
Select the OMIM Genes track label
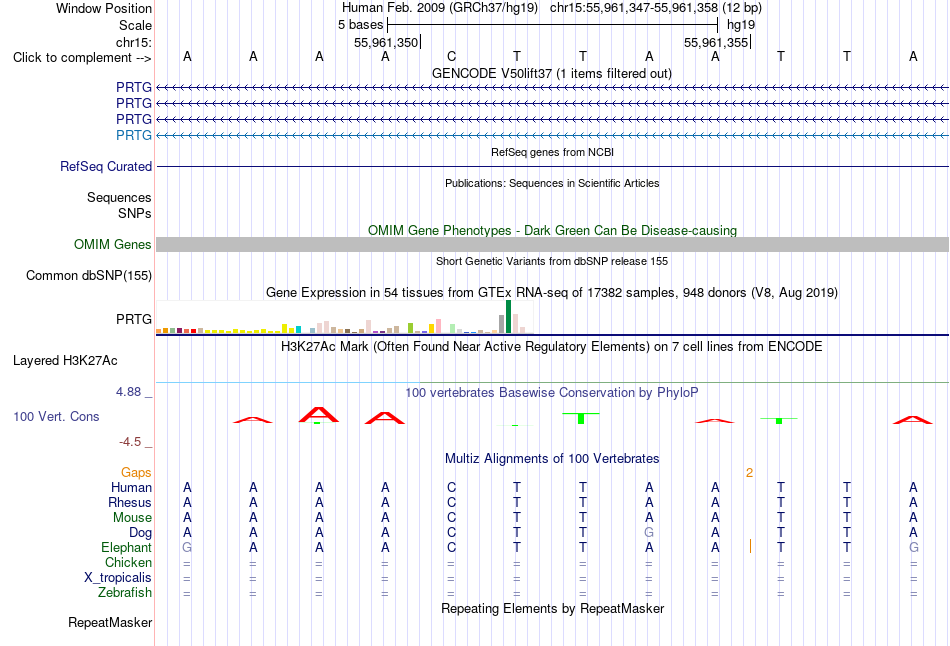(112, 245)
